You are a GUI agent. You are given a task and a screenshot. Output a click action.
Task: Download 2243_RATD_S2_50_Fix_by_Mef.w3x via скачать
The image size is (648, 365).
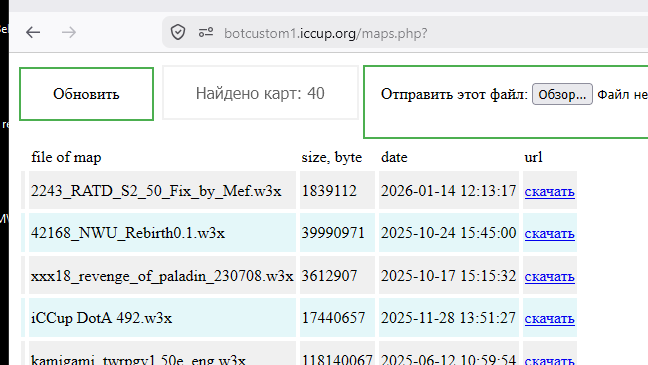pyautogui.click(x=550, y=192)
